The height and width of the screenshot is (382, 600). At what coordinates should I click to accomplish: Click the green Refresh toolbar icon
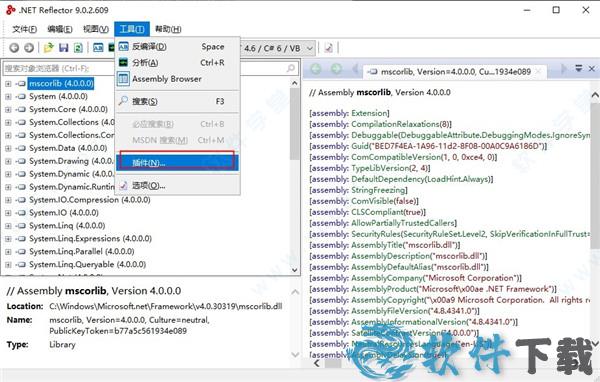pyautogui.click(x=78, y=47)
